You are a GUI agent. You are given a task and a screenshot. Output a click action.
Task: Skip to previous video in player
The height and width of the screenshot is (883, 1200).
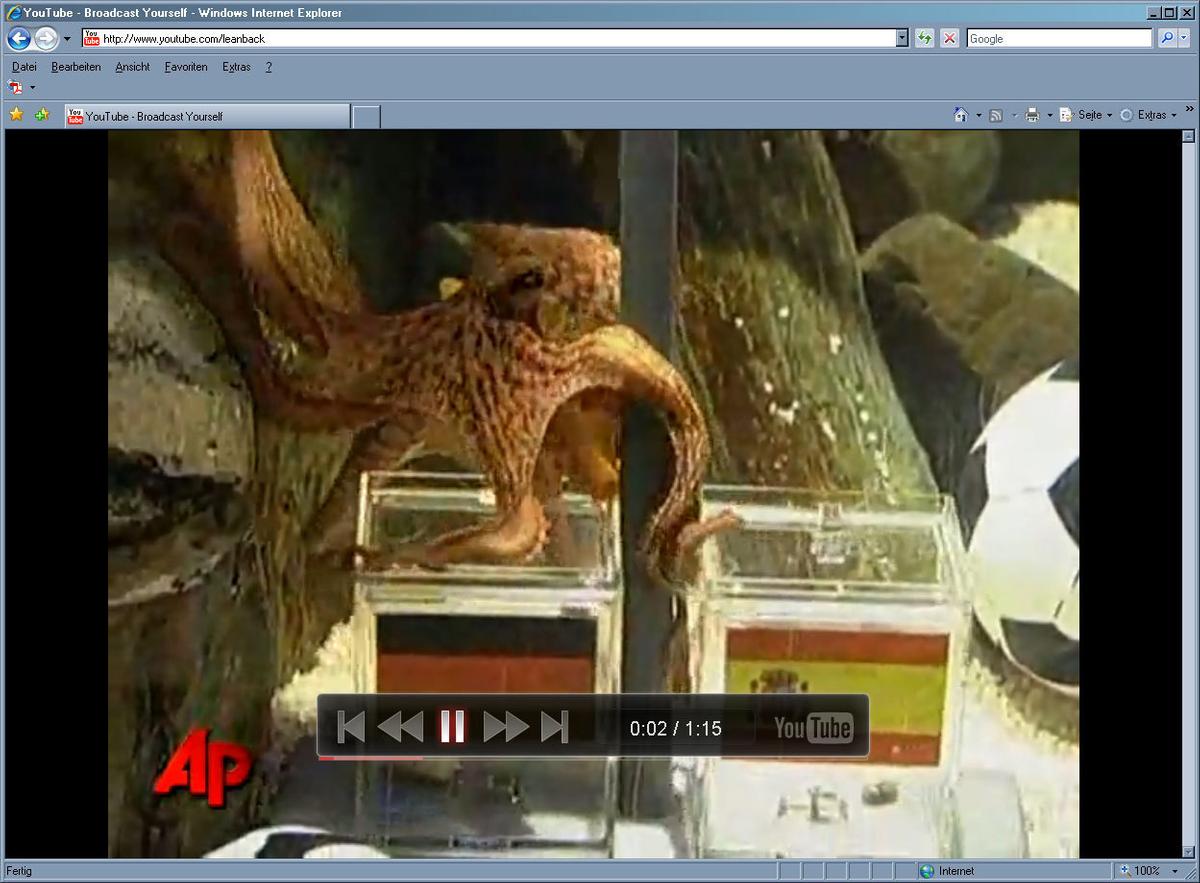click(350, 727)
